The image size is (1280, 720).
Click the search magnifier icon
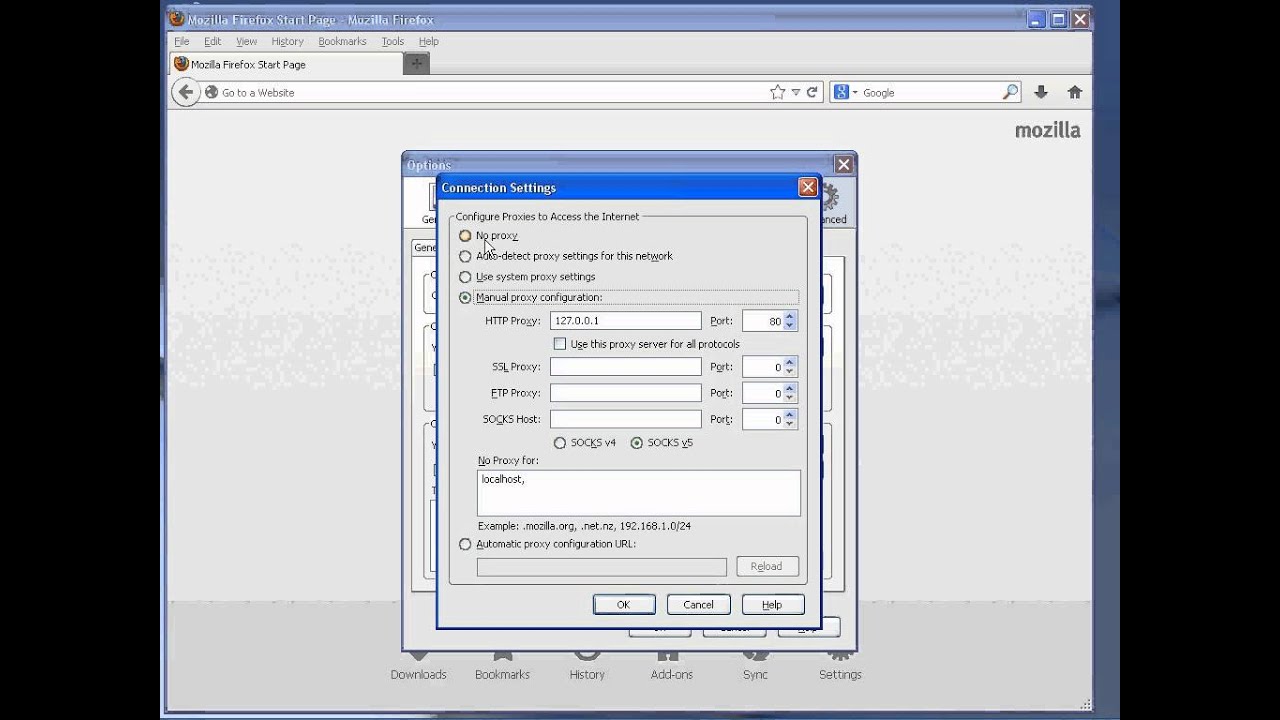pos(1010,92)
